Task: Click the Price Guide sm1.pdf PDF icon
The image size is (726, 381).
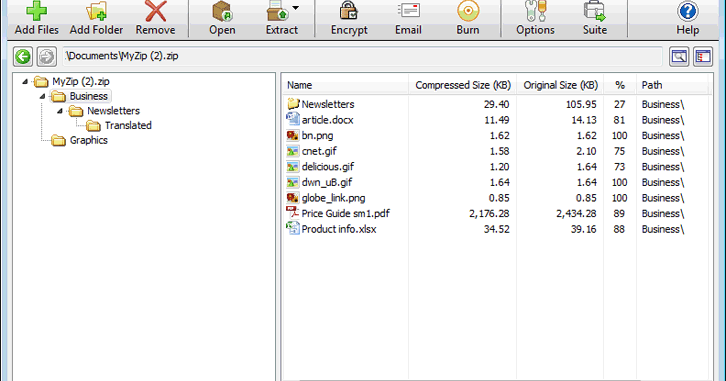Action: [293, 213]
